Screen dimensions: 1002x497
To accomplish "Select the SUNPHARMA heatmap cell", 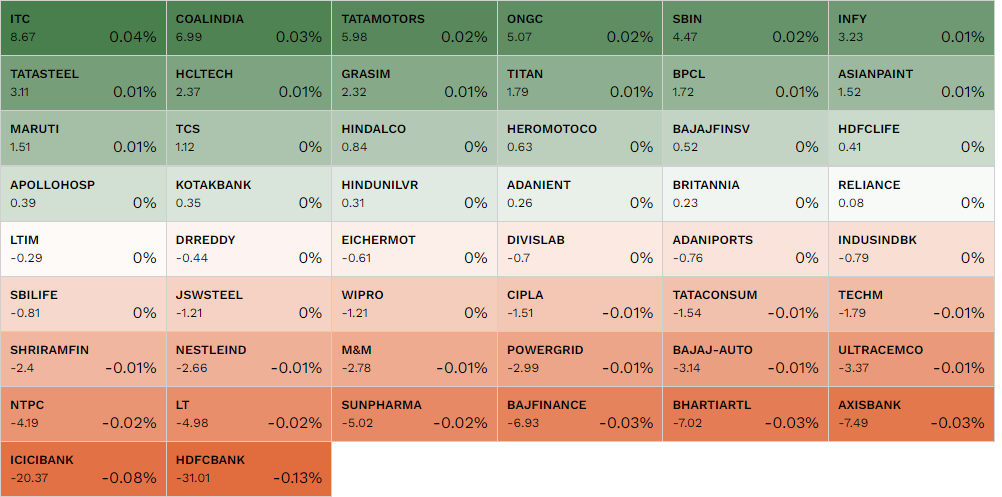I will [414, 414].
